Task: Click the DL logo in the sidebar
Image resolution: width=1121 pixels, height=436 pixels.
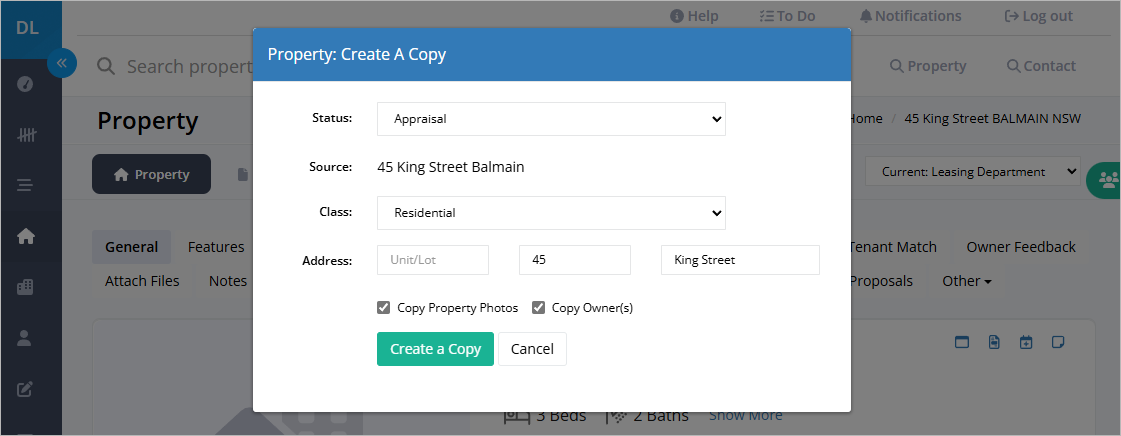Action: [27, 29]
